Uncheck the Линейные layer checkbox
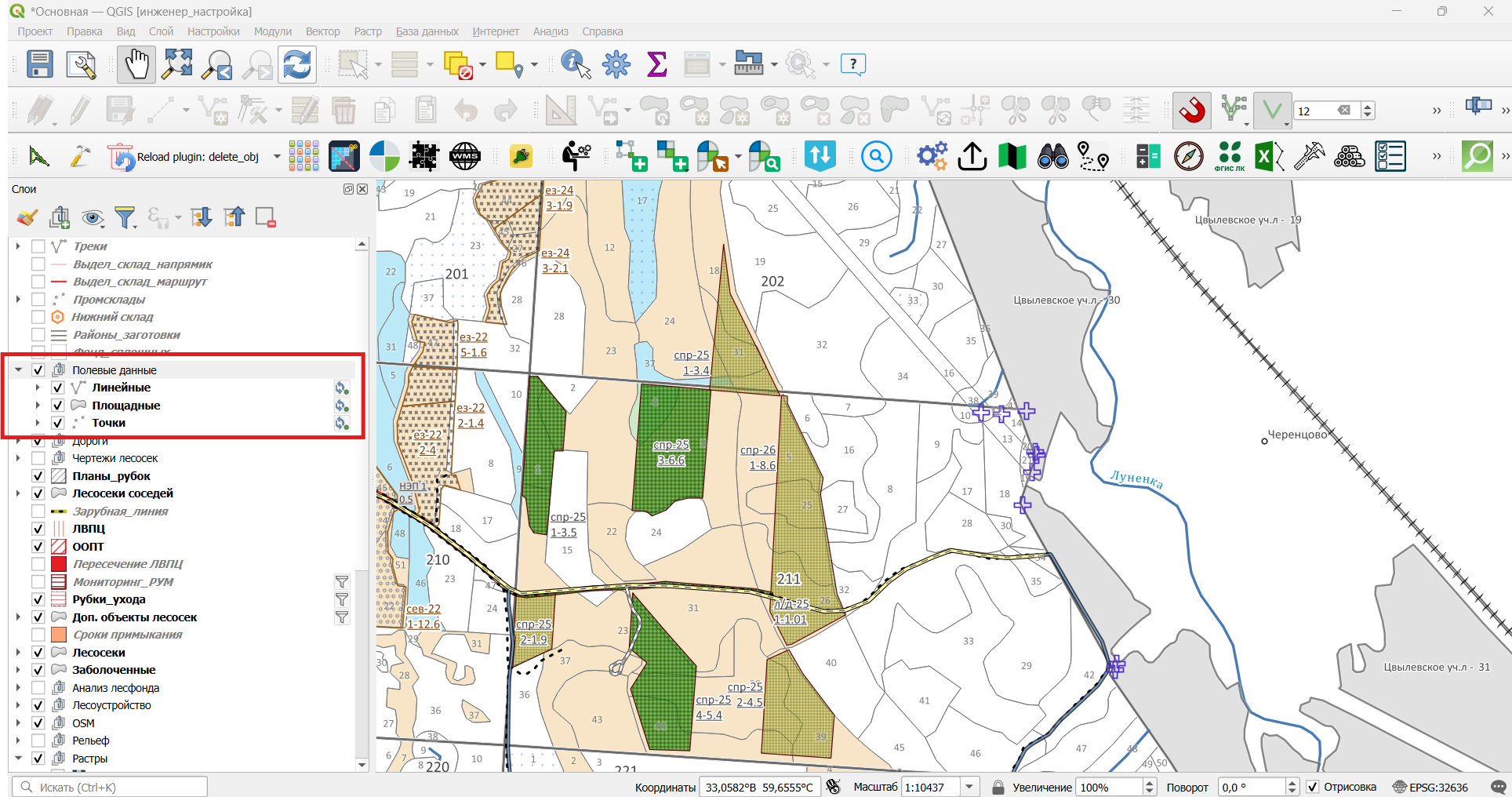1512x797 pixels. pos(57,388)
